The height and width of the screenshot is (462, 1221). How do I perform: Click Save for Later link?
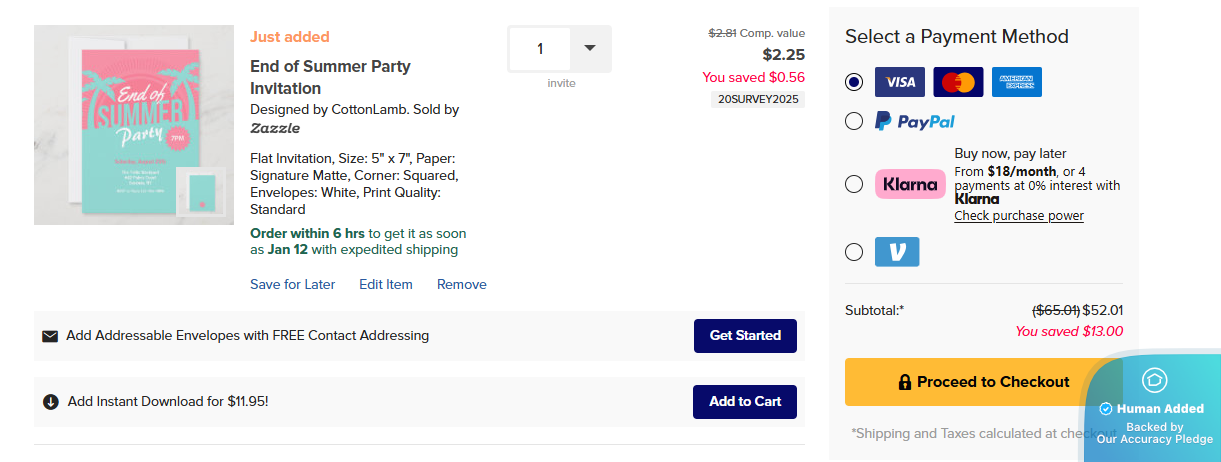[293, 284]
